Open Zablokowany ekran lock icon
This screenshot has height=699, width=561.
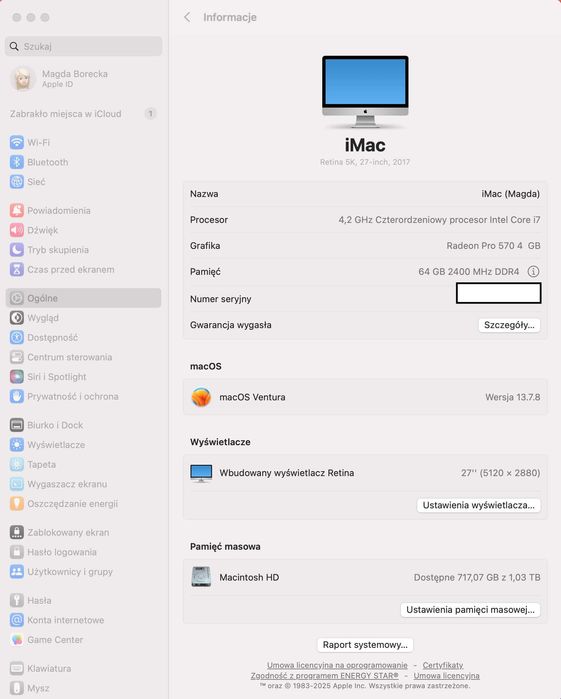pyautogui.click(x=16, y=532)
